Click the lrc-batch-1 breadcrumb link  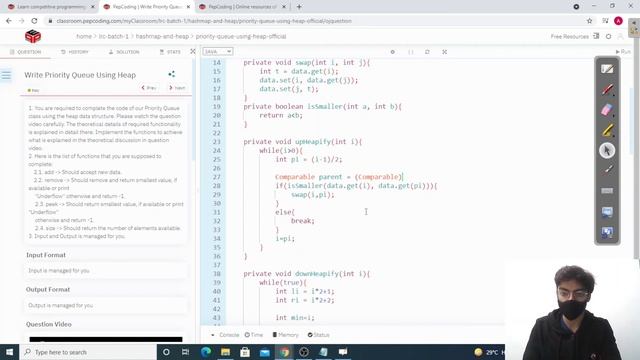[113, 36]
